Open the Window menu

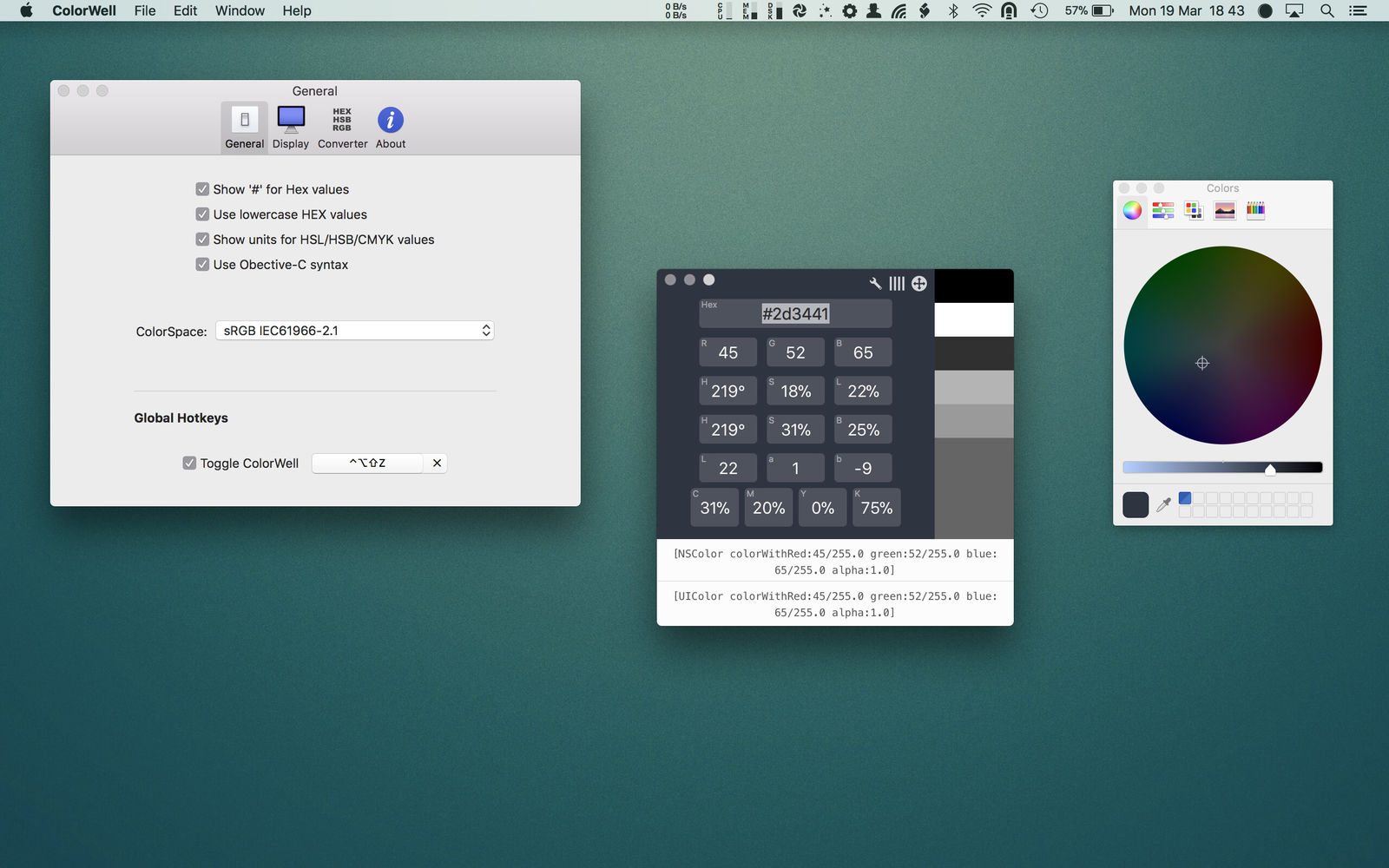pyautogui.click(x=240, y=10)
